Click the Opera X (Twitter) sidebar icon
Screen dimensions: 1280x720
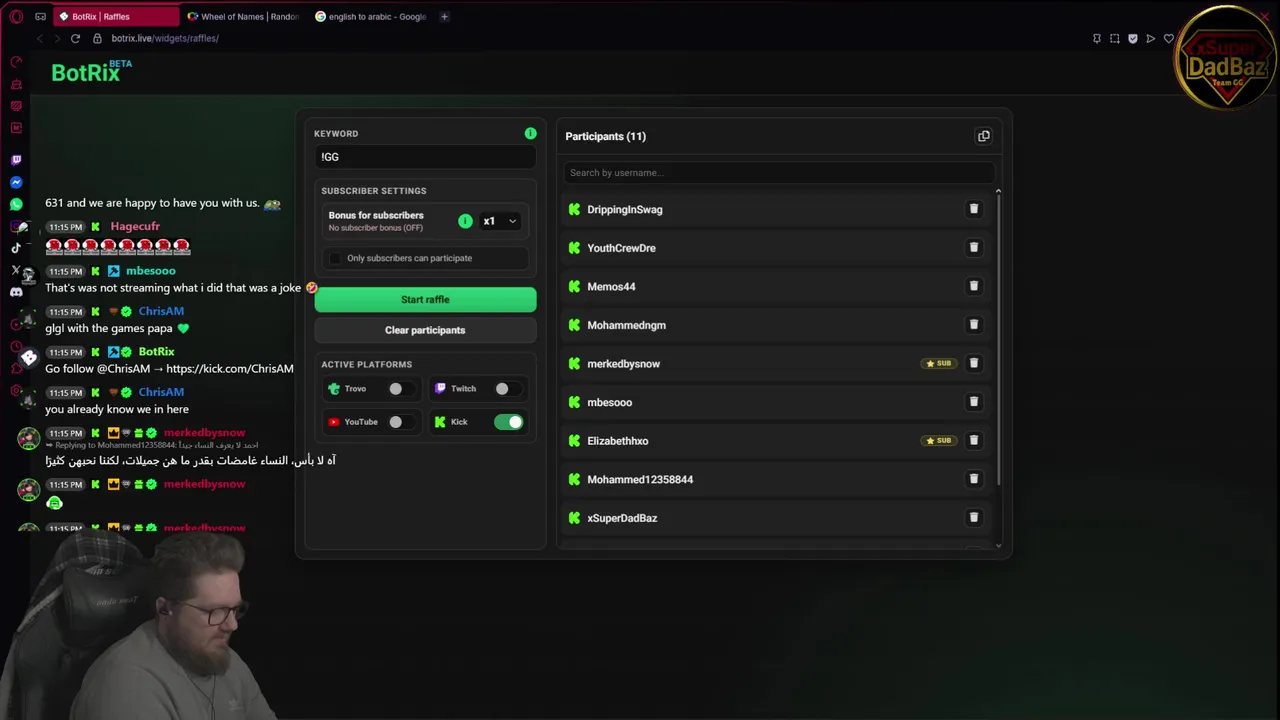(16, 270)
